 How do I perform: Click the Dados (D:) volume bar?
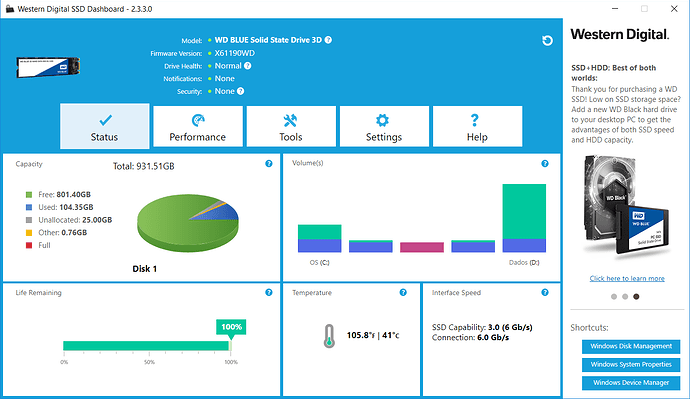524,218
